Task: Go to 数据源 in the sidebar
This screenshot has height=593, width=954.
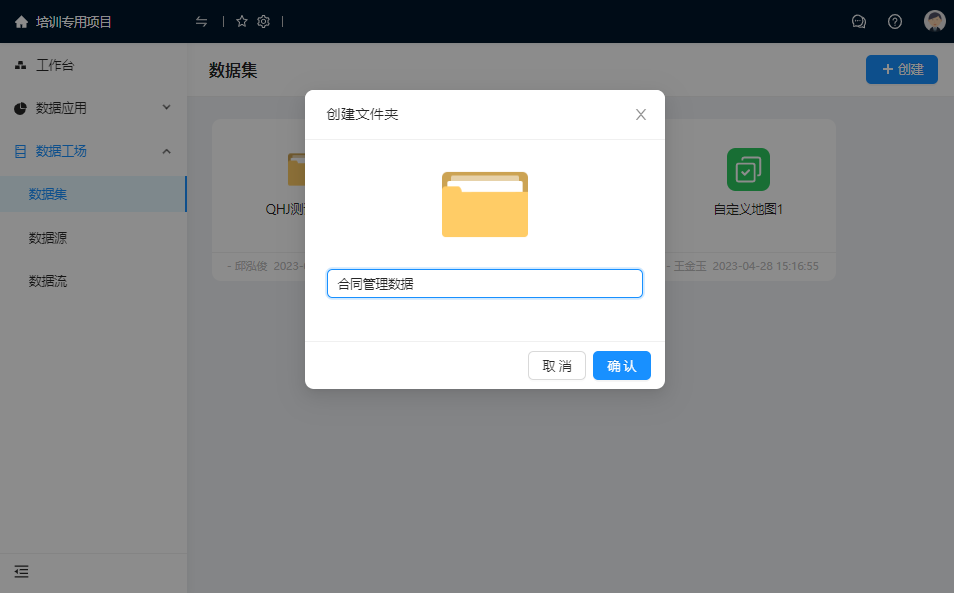Action: pos(48,238)
